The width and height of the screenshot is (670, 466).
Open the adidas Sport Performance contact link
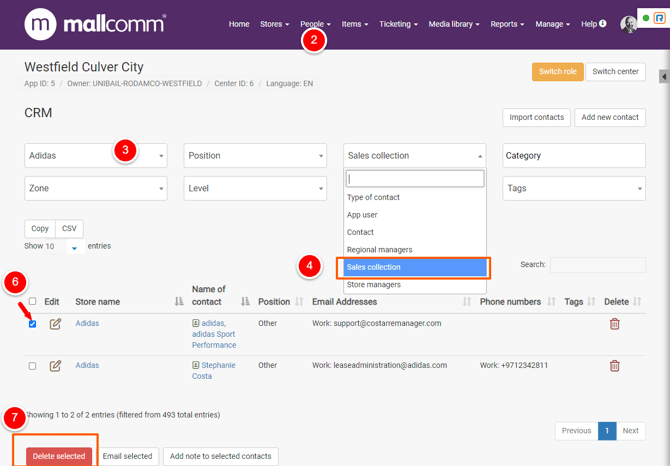214,334
